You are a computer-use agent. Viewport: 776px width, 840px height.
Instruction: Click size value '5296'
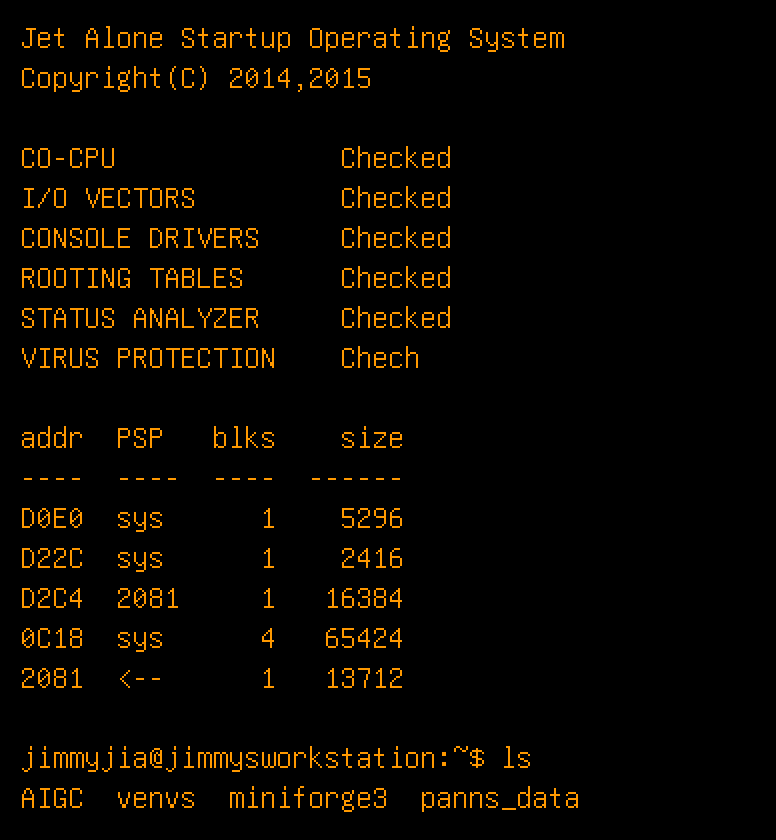372,519
